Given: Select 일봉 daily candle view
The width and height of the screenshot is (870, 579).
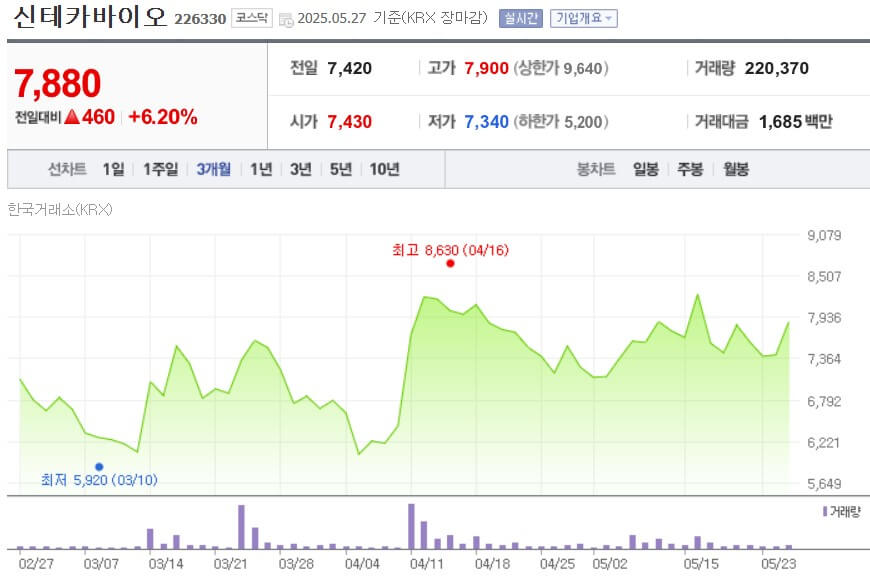Looking at the screenshot, I should pyautogui.click(x=645, y=169).
